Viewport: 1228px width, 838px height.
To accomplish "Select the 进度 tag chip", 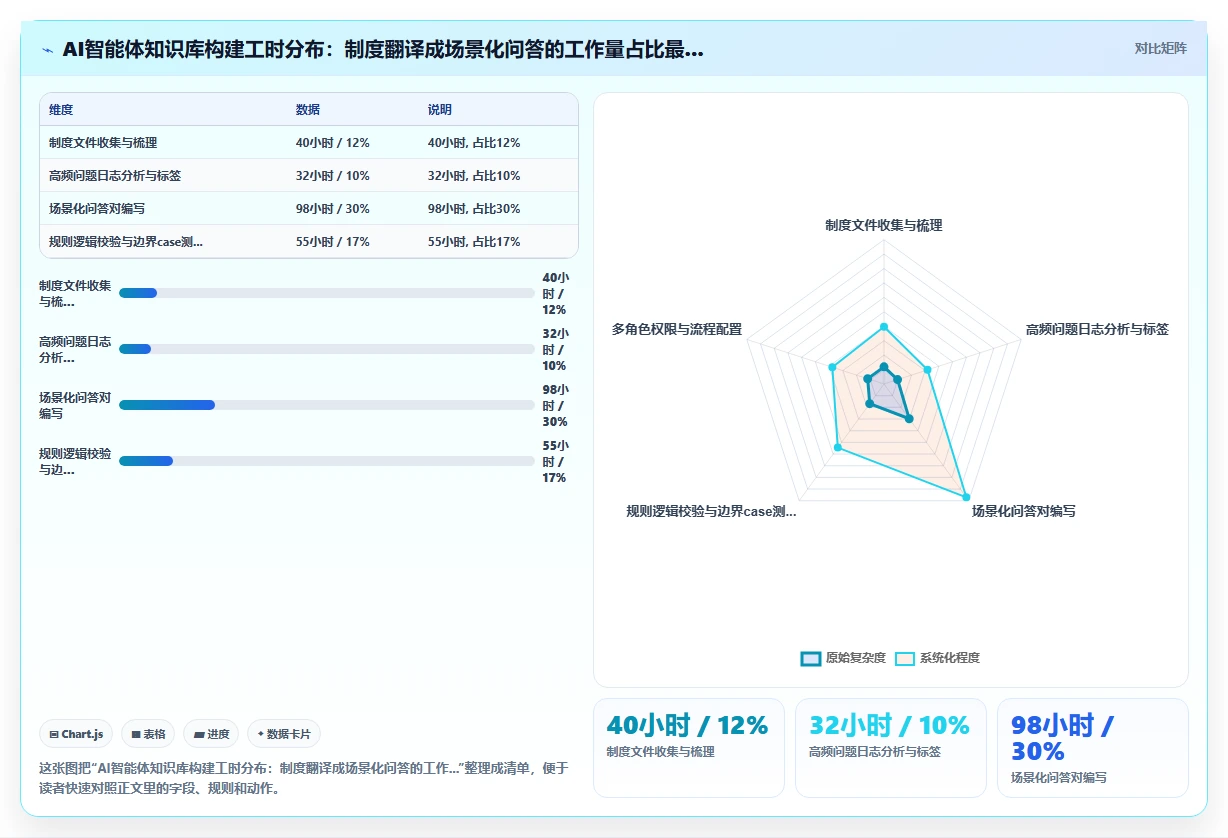I will click(x=211, y=734).
